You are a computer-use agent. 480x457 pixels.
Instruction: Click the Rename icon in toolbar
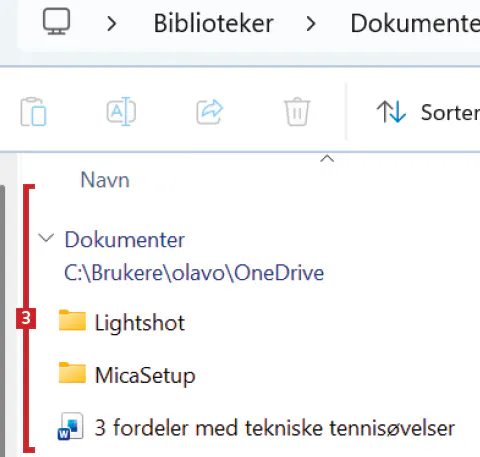point(121,111)
